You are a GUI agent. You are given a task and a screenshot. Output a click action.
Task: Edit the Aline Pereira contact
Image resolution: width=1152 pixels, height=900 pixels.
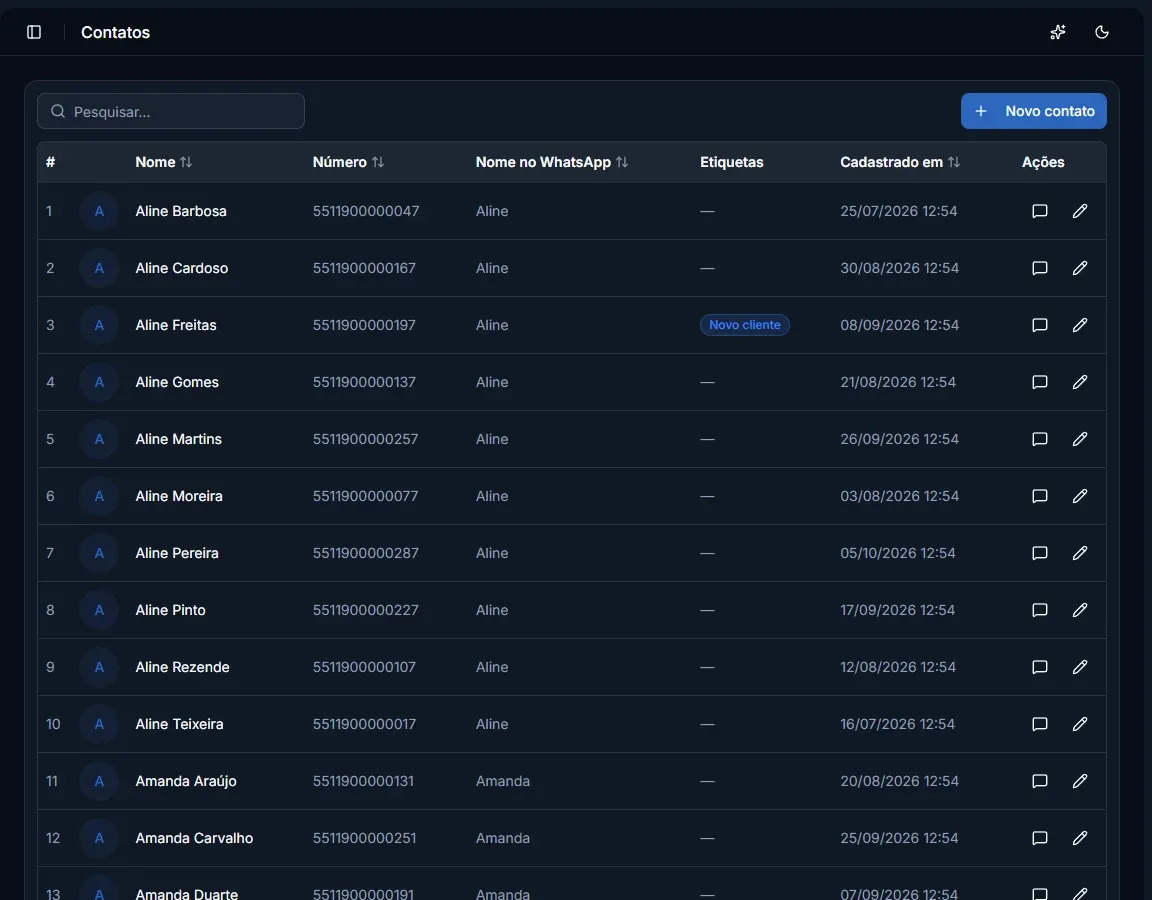(1079, 552)
